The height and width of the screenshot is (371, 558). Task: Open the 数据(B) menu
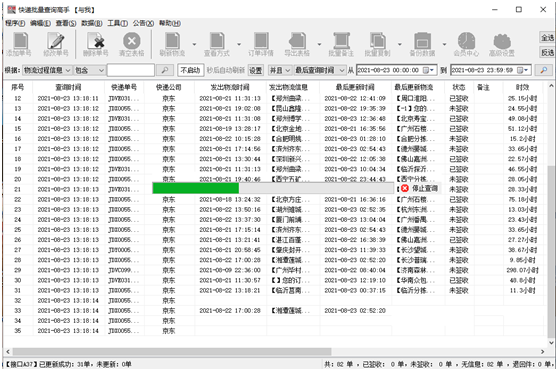point(92,23)
